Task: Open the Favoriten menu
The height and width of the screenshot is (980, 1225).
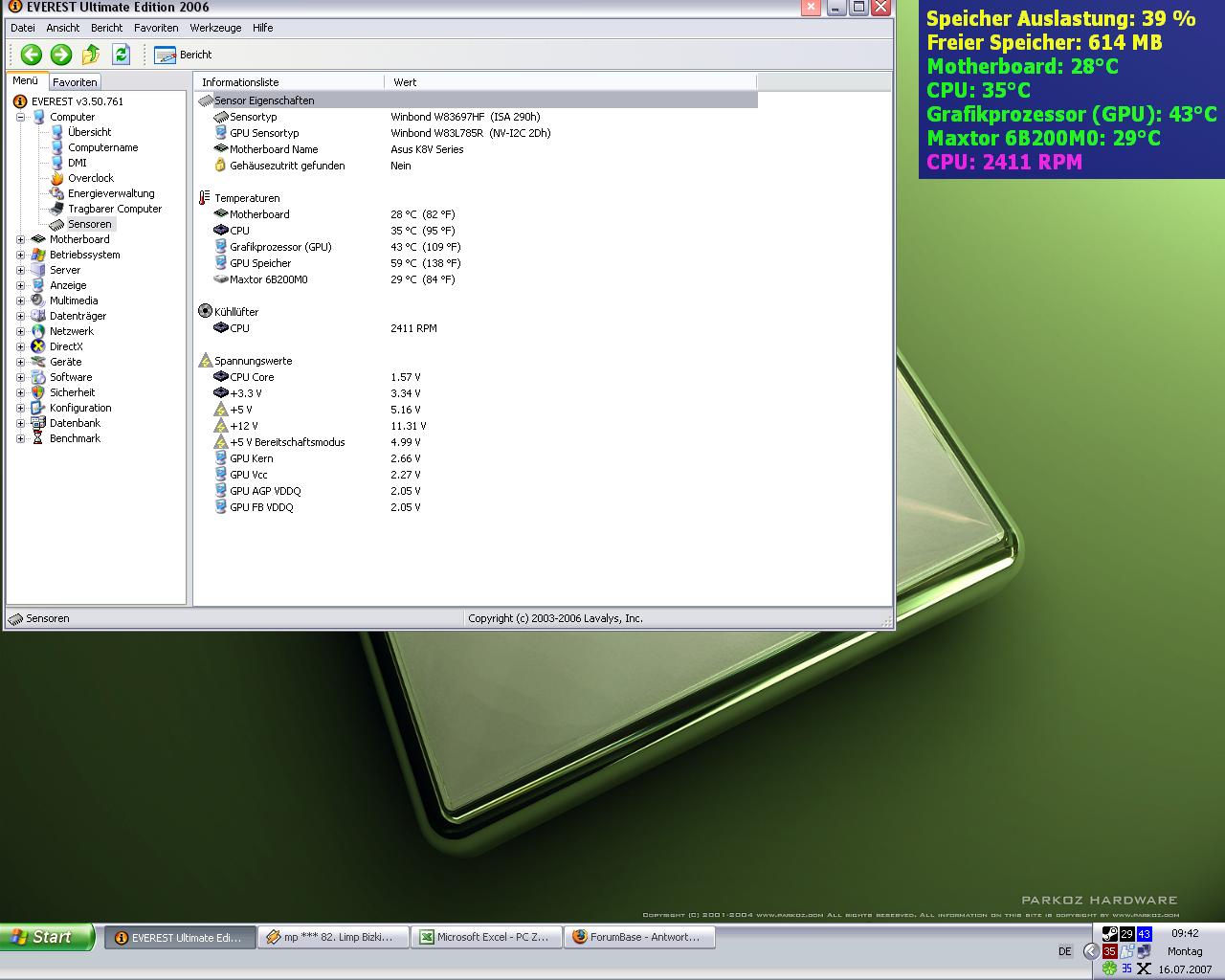Action: tap(156, 28)
